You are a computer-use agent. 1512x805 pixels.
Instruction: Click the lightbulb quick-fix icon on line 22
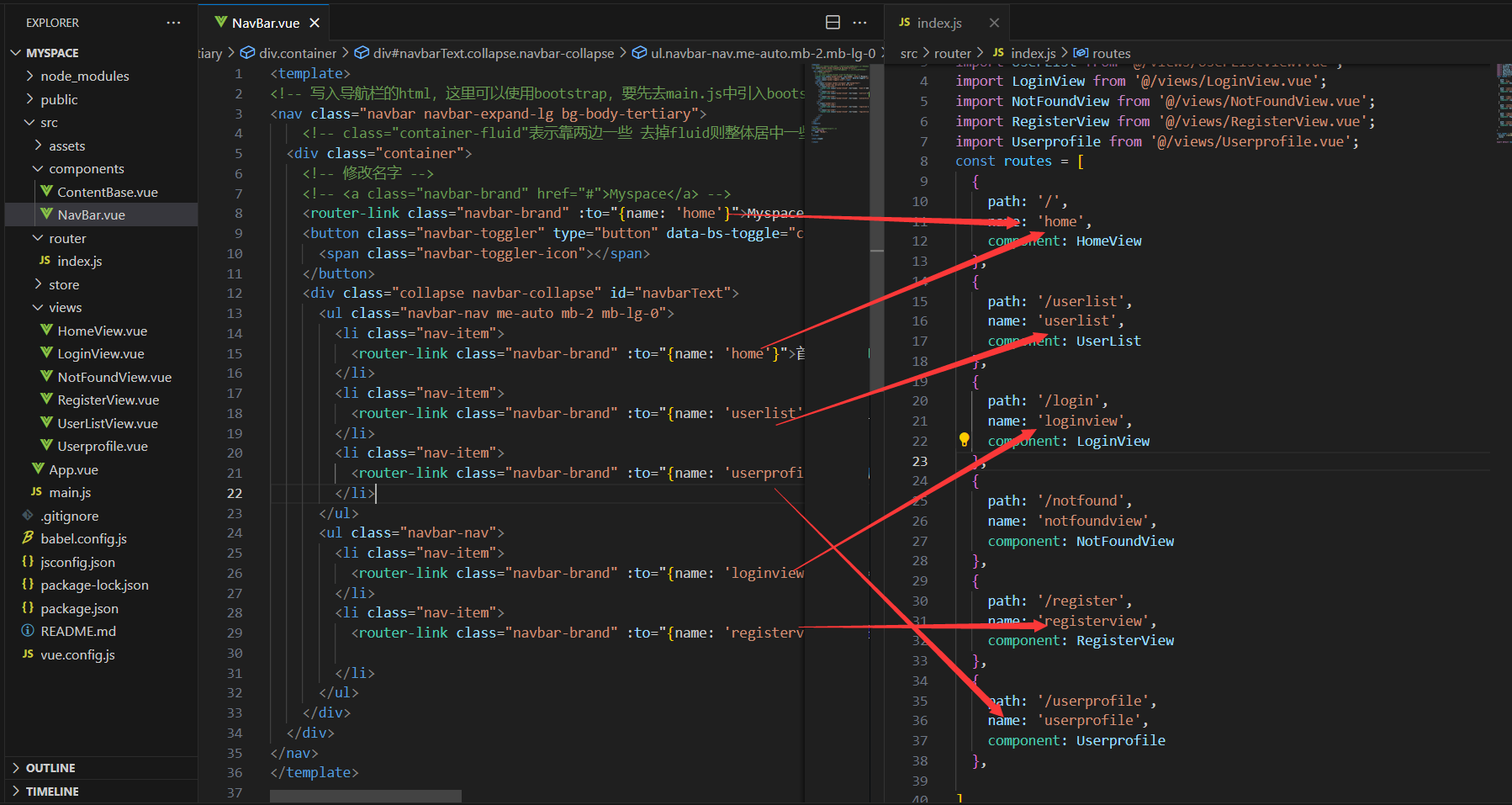965,440
